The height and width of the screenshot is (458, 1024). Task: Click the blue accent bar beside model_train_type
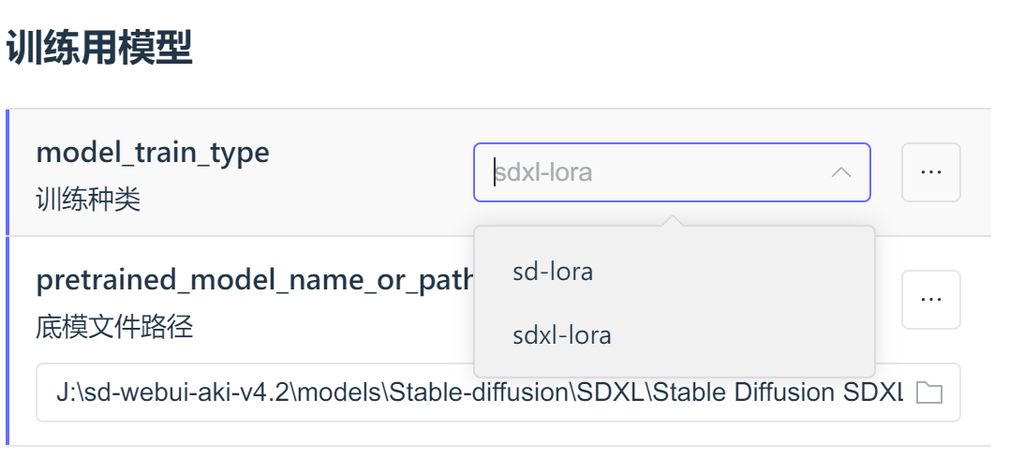point(7,172)
